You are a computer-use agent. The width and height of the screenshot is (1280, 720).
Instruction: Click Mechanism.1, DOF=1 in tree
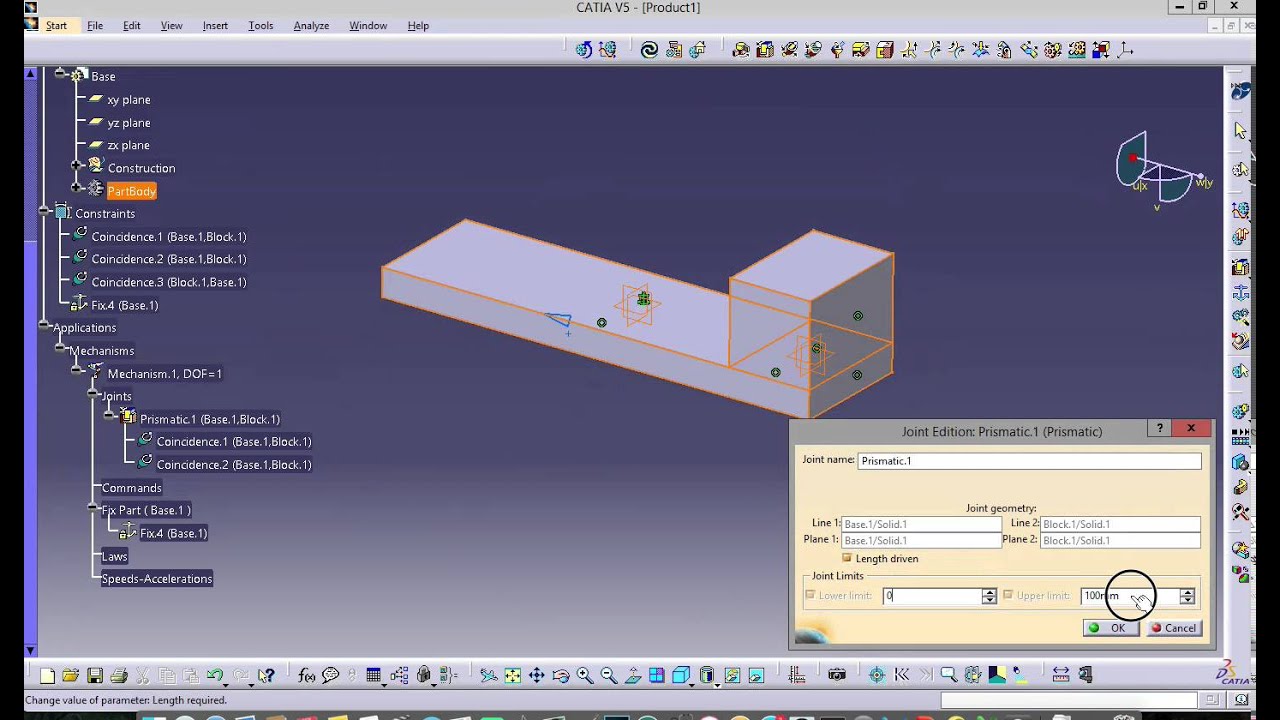164,374
